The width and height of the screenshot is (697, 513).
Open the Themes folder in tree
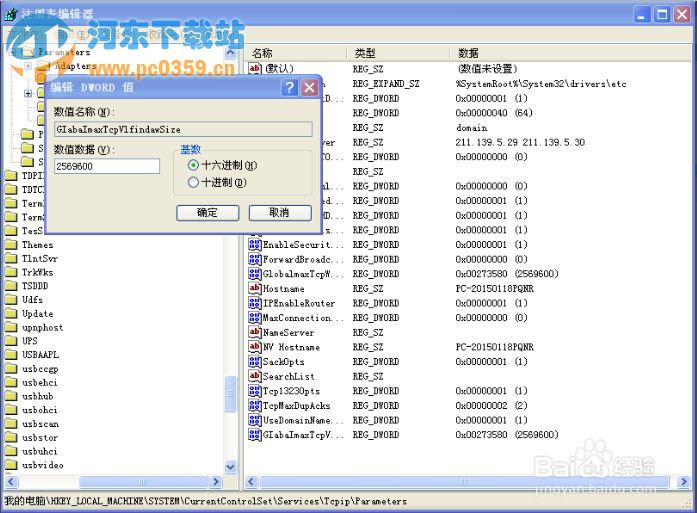coord(37,244)
